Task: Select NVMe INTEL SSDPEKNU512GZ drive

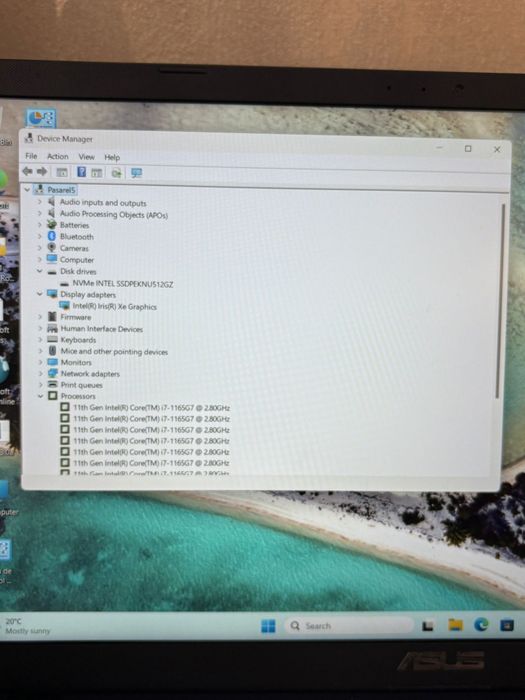Action: point(123,283)
